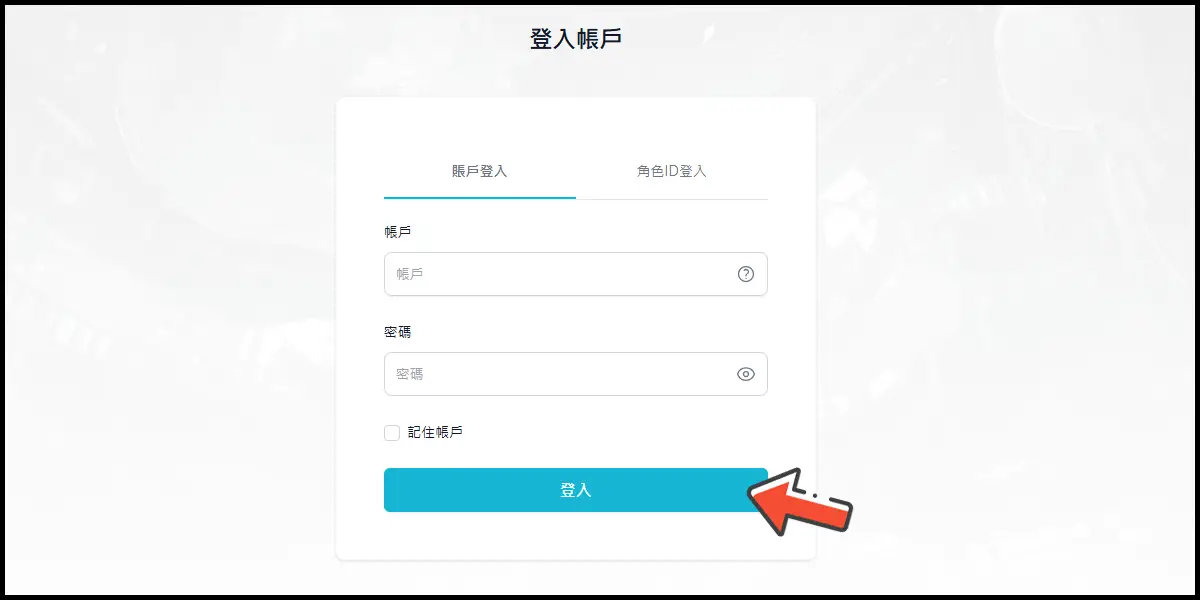The height and width of the screenshot is (600, 1200).
Task: Select the 賬戶登入 tab
Action: tap(480, 171)
